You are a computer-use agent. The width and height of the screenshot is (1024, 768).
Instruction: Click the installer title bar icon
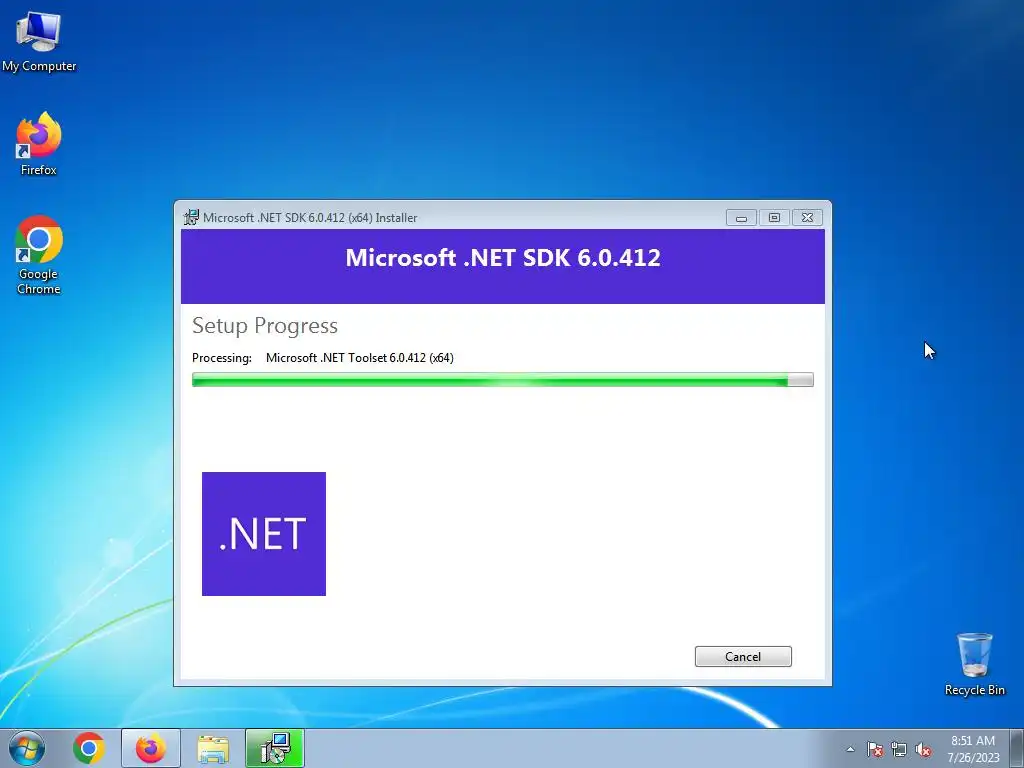click(191, 217)
